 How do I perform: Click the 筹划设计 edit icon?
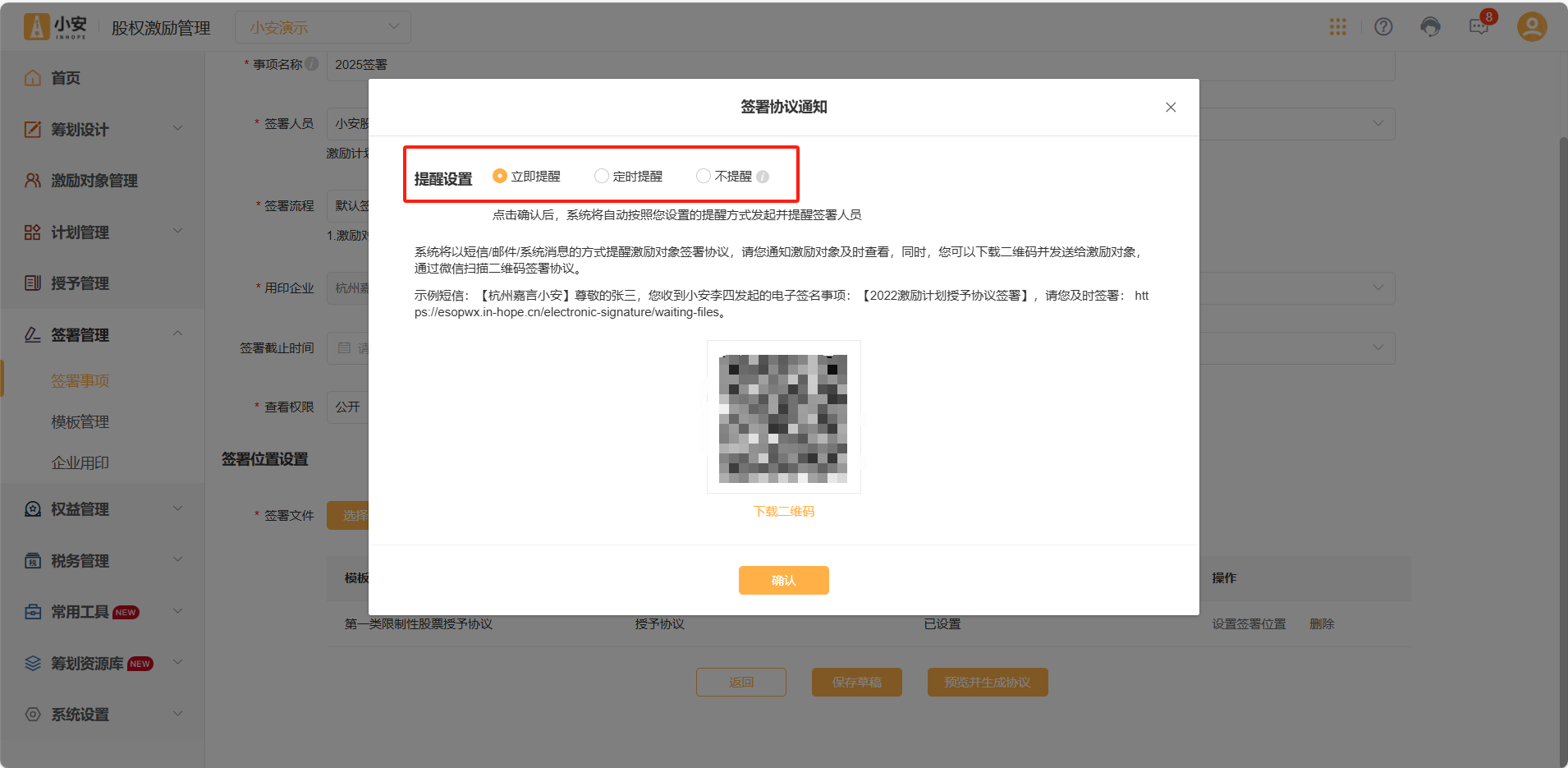tap(33, 129)
